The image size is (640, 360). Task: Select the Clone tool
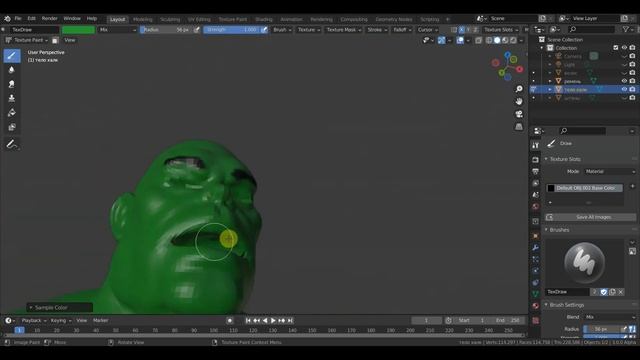click(12, 98)
